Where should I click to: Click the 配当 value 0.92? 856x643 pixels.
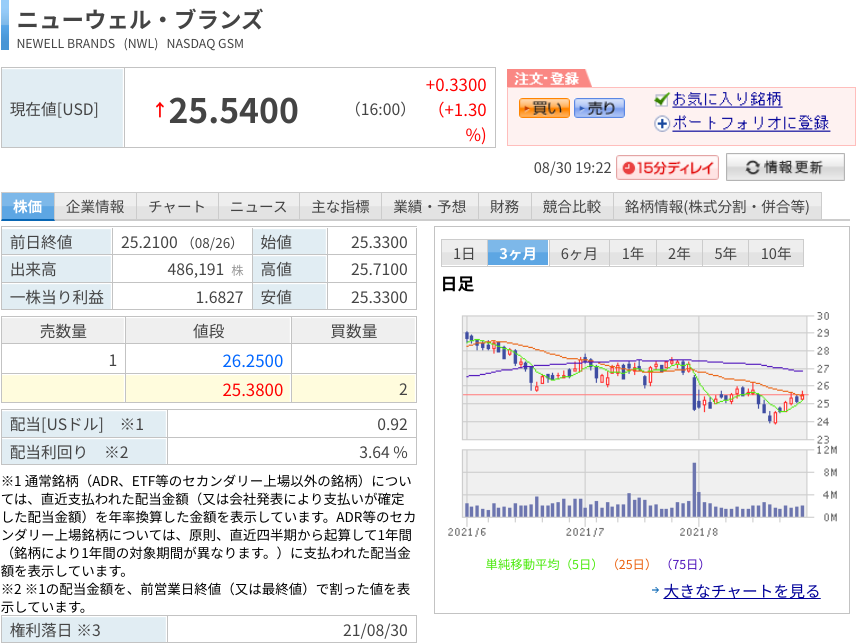tap(392, 424)
